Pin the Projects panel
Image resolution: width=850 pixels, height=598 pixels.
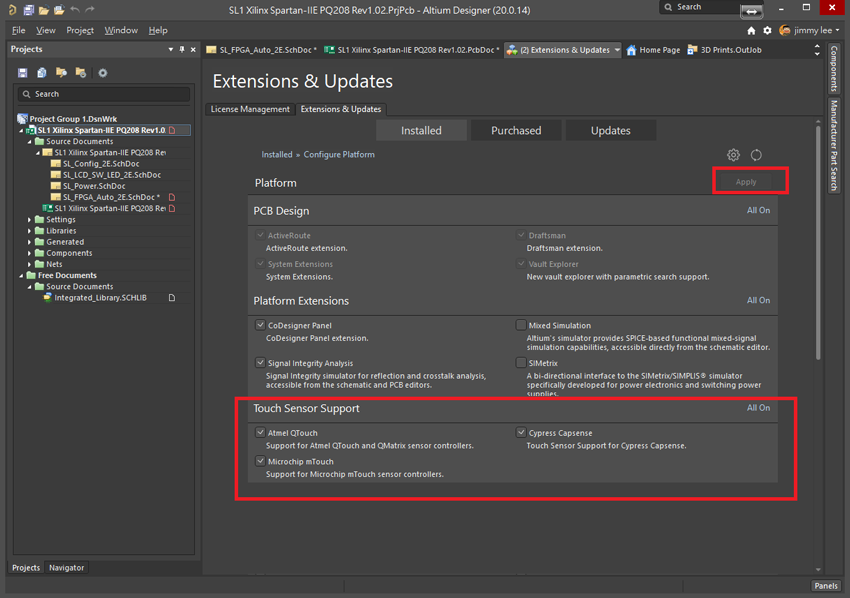tap(182, 49)
